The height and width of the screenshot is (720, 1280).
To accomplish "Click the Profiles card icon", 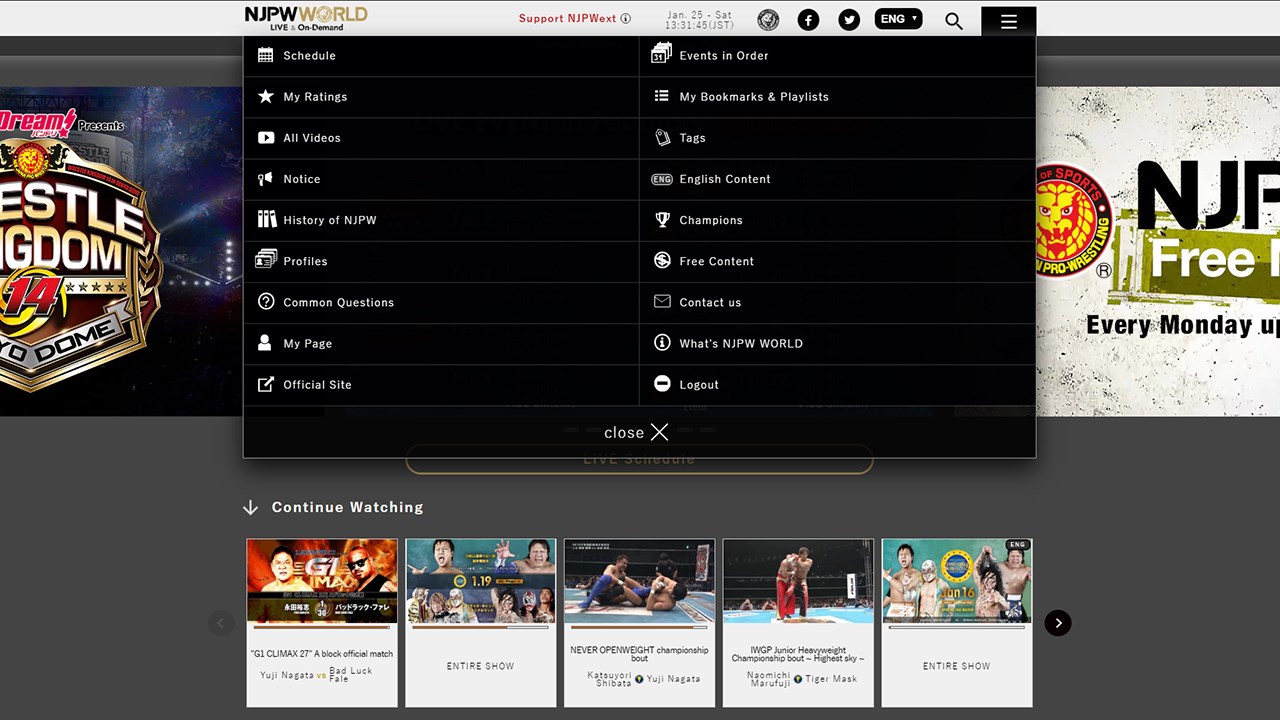I will pyautogui.click(x=265, y=259).
